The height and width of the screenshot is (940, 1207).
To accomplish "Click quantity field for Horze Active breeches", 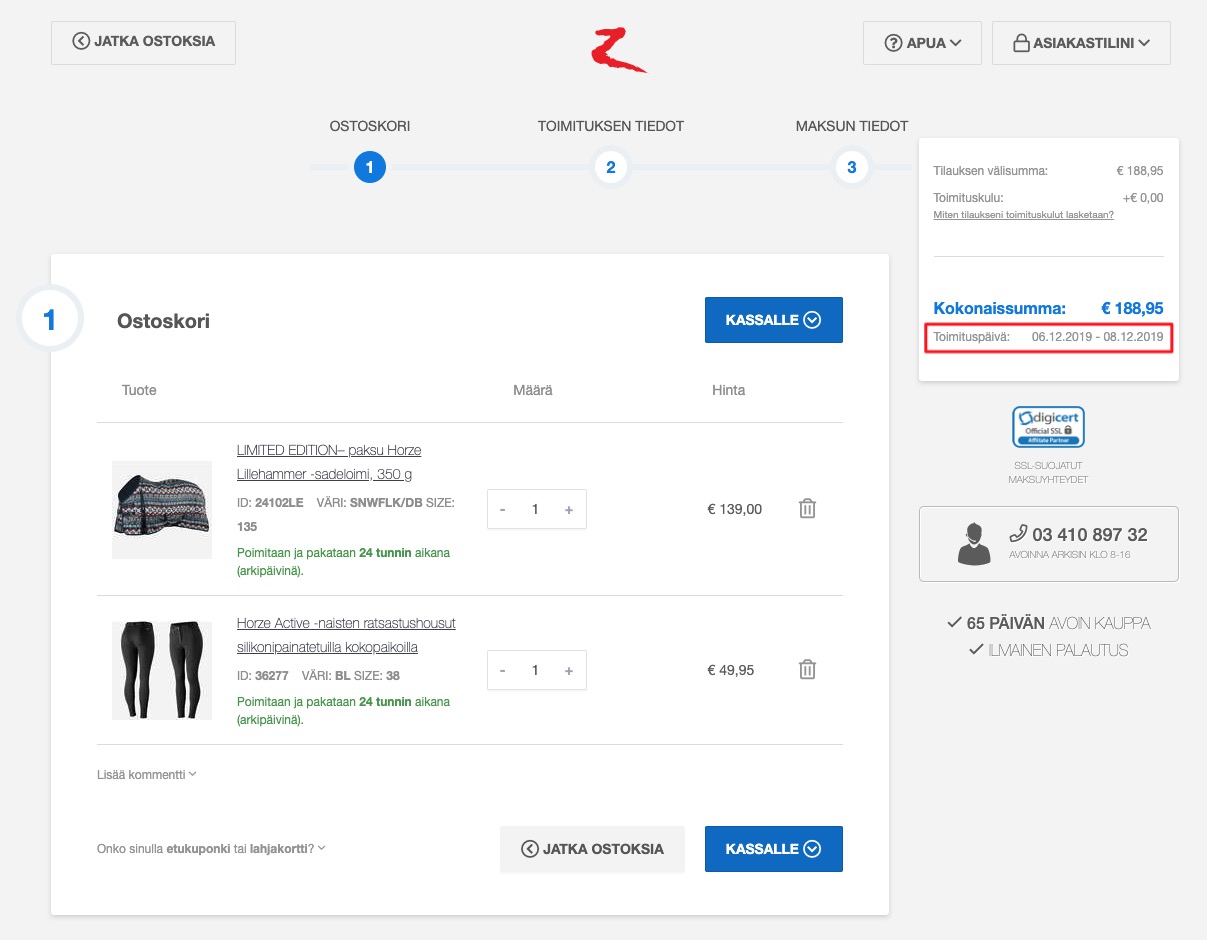I will coord(536,670).
